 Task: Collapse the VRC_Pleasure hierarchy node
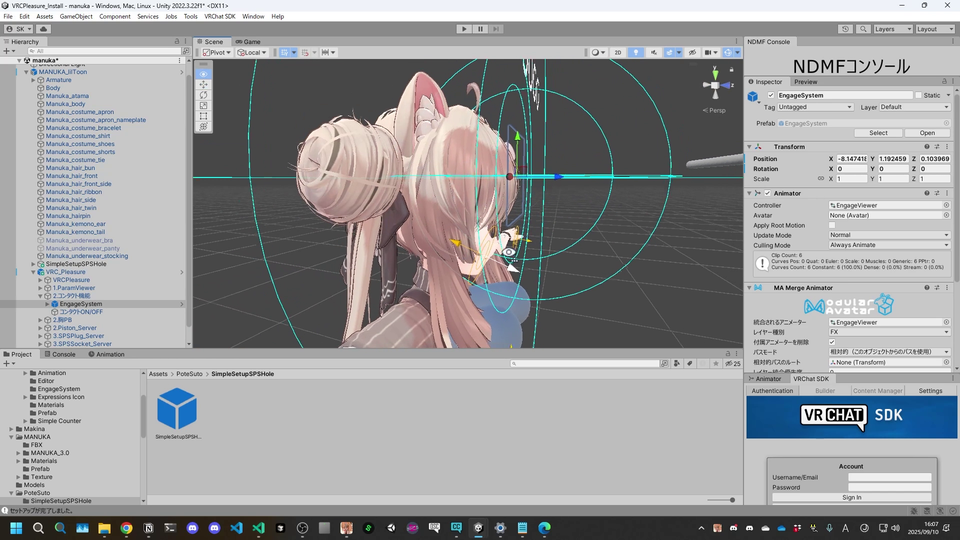point(34,272)
